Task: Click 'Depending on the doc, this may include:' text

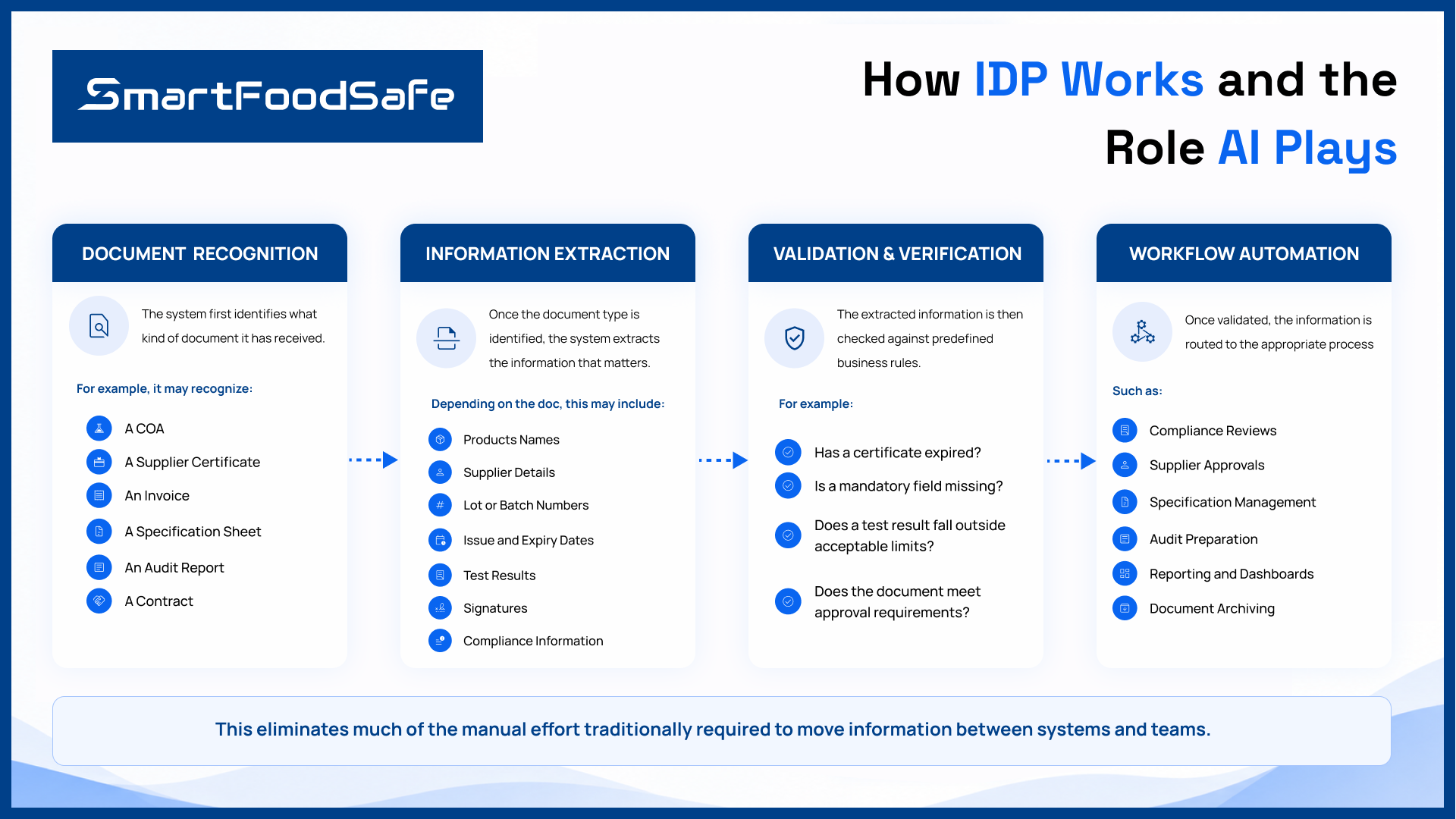Action: 548,404
